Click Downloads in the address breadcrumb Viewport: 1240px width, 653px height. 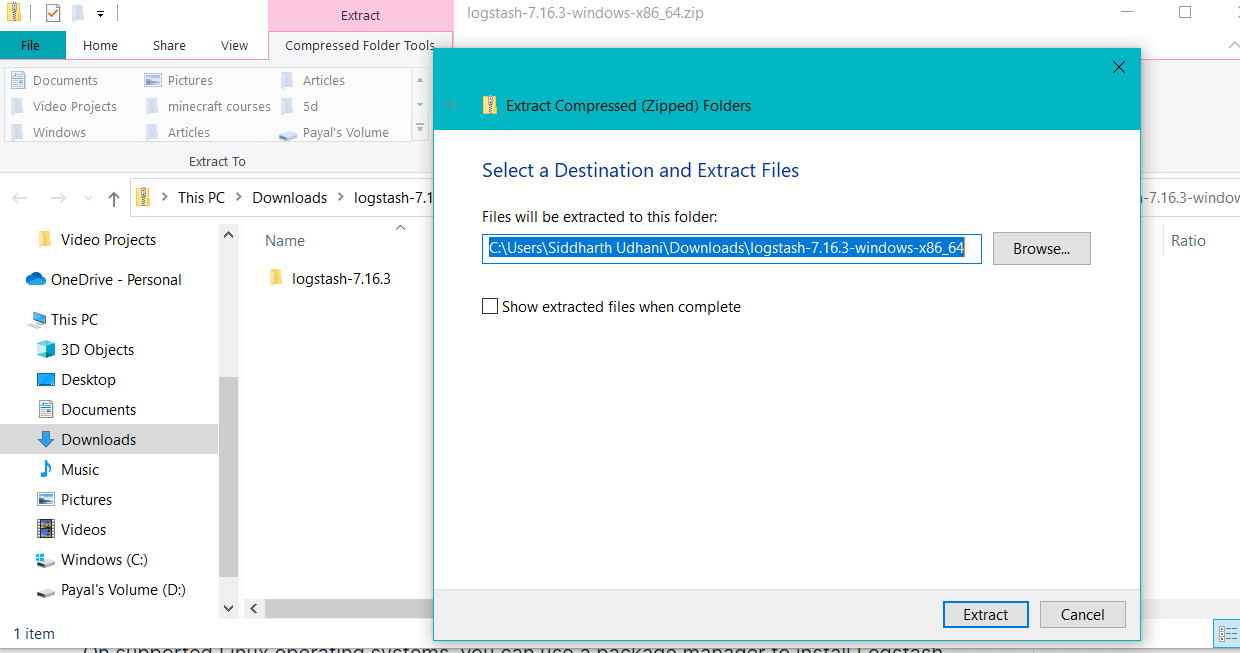(x=289, y=197)
